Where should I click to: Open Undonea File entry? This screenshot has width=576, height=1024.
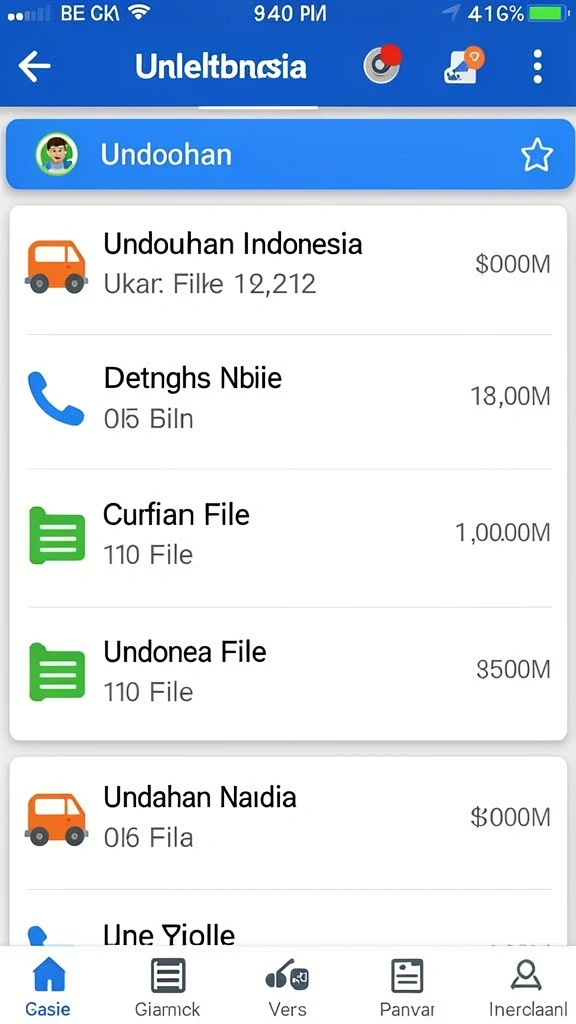click(288, 673)
